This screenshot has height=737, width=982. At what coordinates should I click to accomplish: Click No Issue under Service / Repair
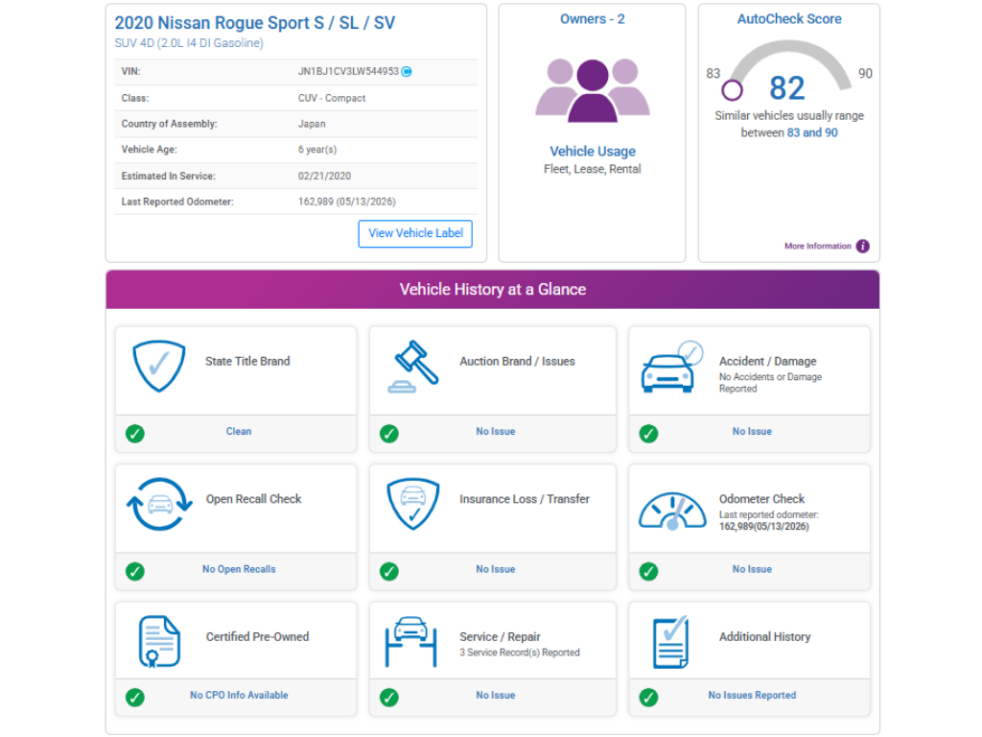[x=495, y=695]
